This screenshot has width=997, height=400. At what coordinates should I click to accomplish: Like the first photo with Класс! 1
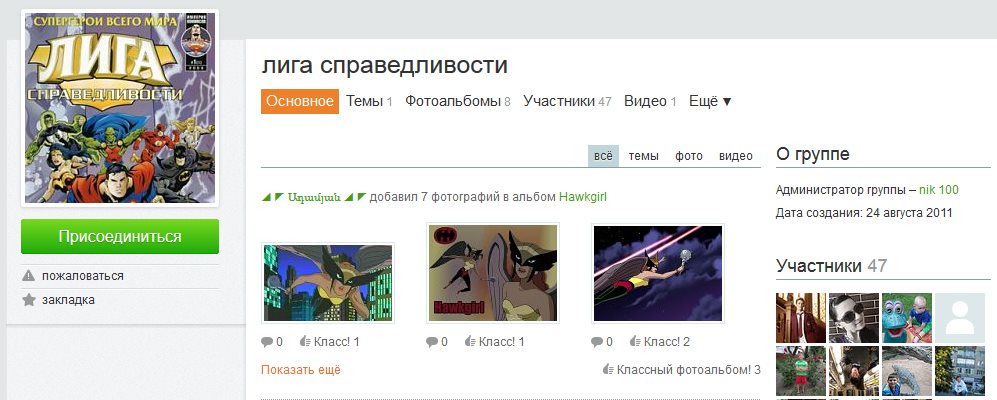329,342
